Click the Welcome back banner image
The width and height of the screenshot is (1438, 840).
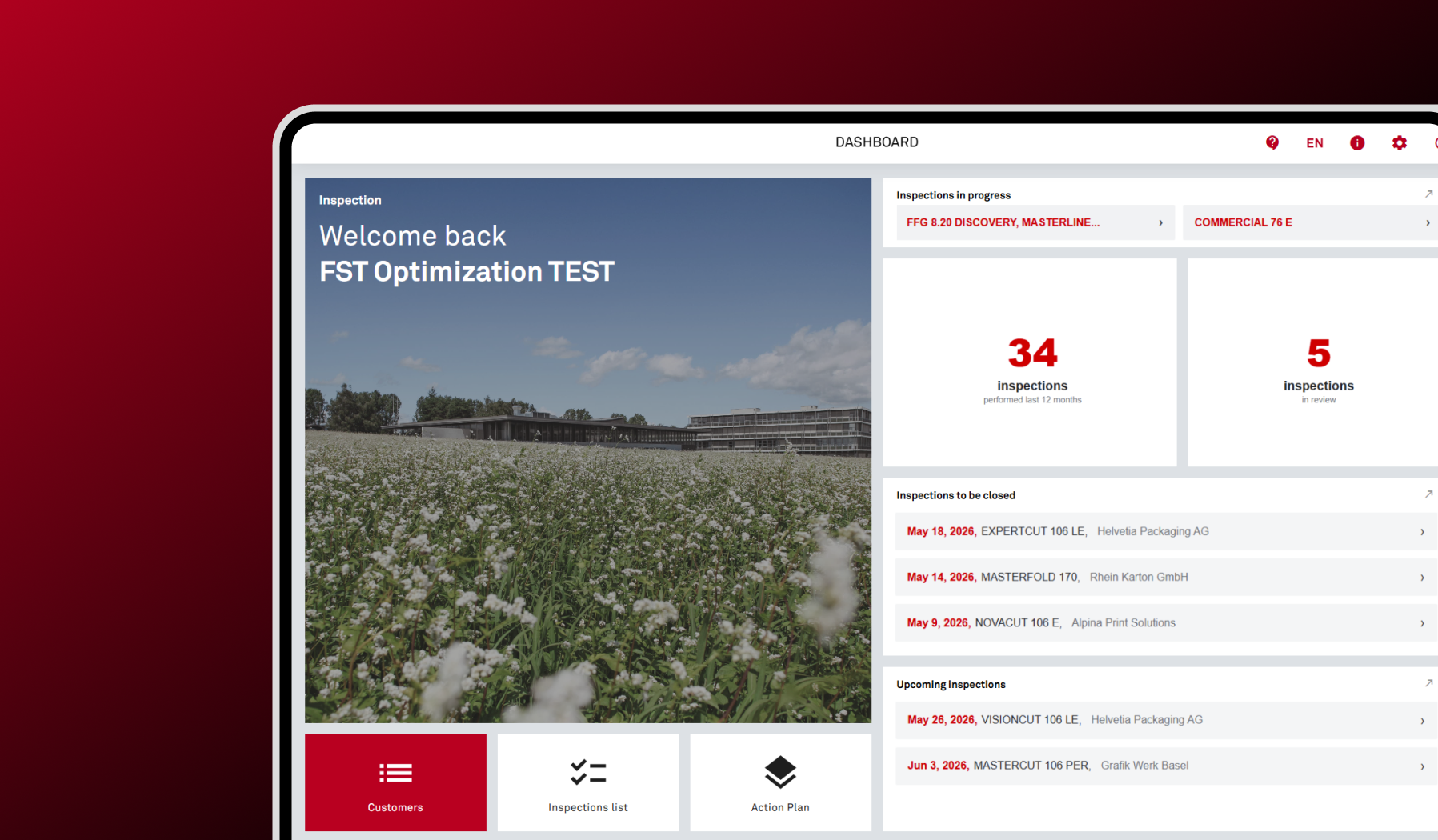coord(588,450)
